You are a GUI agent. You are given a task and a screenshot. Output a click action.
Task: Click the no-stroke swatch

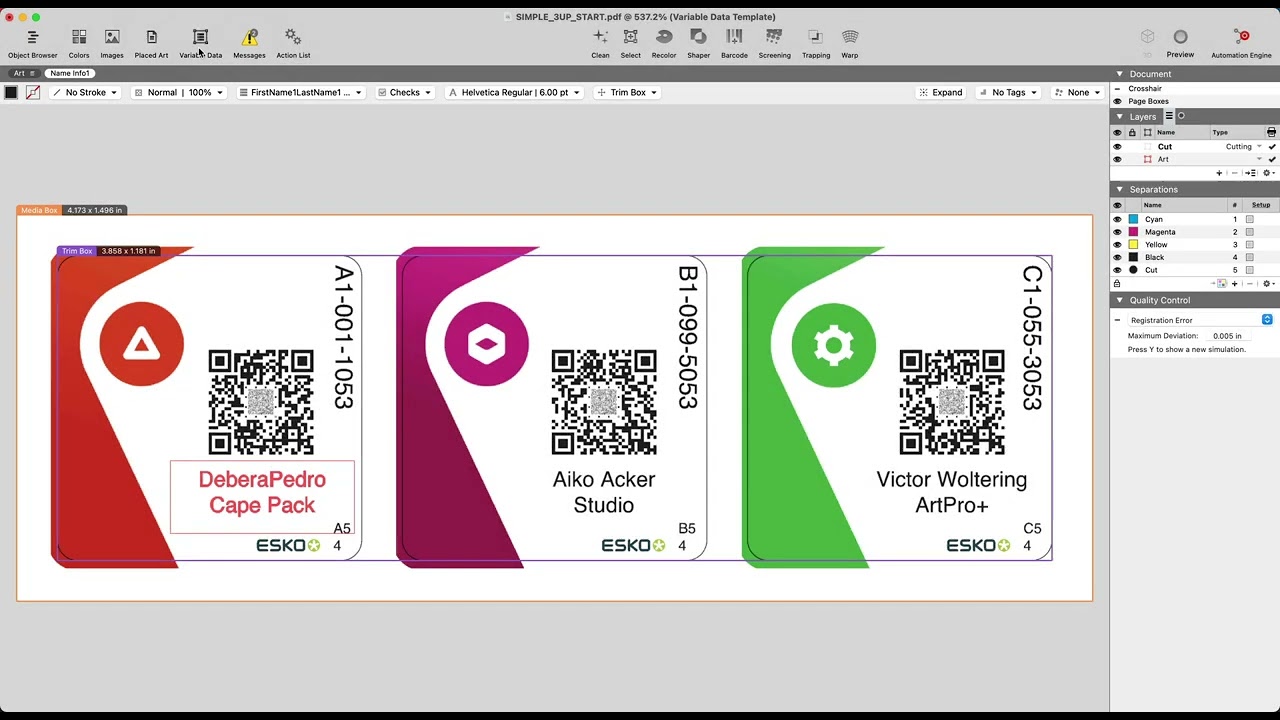coord(33,92)
